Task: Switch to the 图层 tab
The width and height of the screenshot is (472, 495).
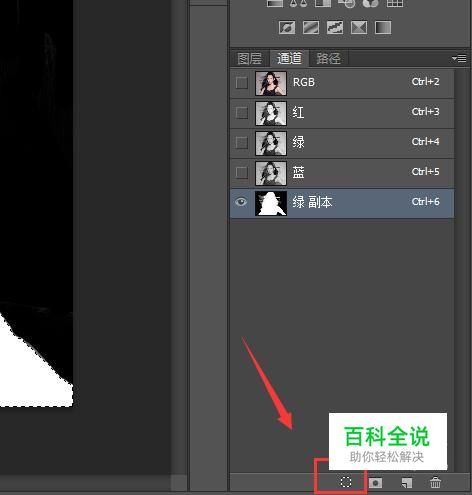Action: point(249,59)
